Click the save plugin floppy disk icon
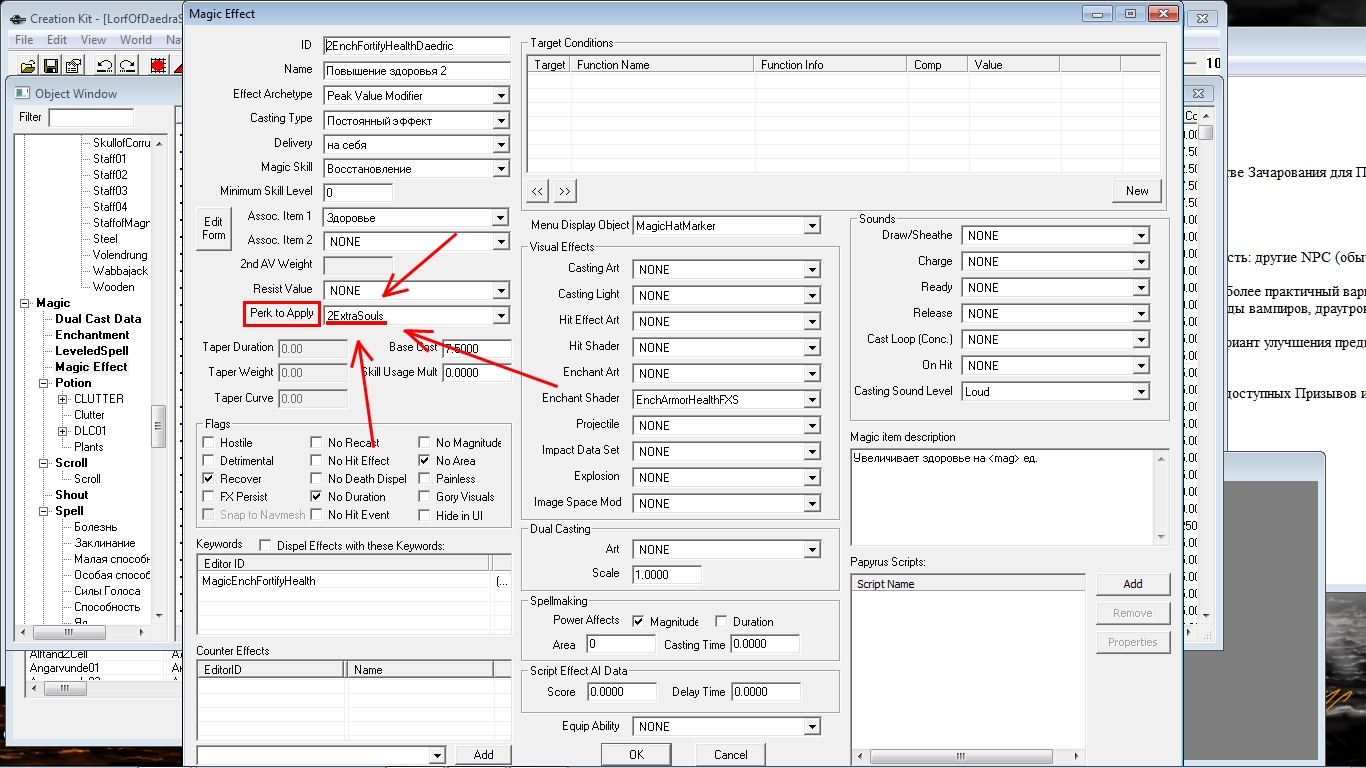1366x768 pixels. (x=51, y=66)
